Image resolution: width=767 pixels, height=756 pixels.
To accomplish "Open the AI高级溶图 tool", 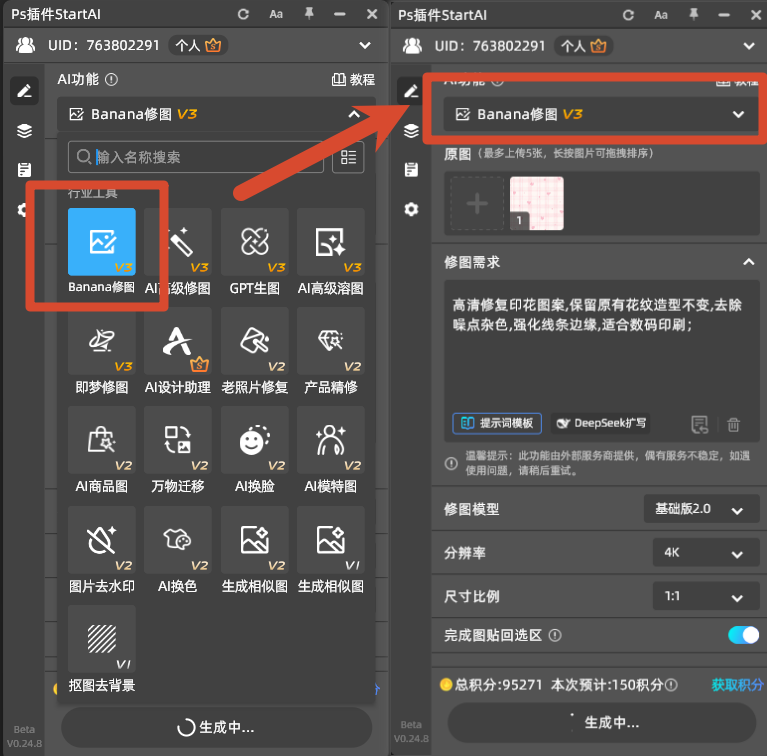I will click(x=331, y=242).
